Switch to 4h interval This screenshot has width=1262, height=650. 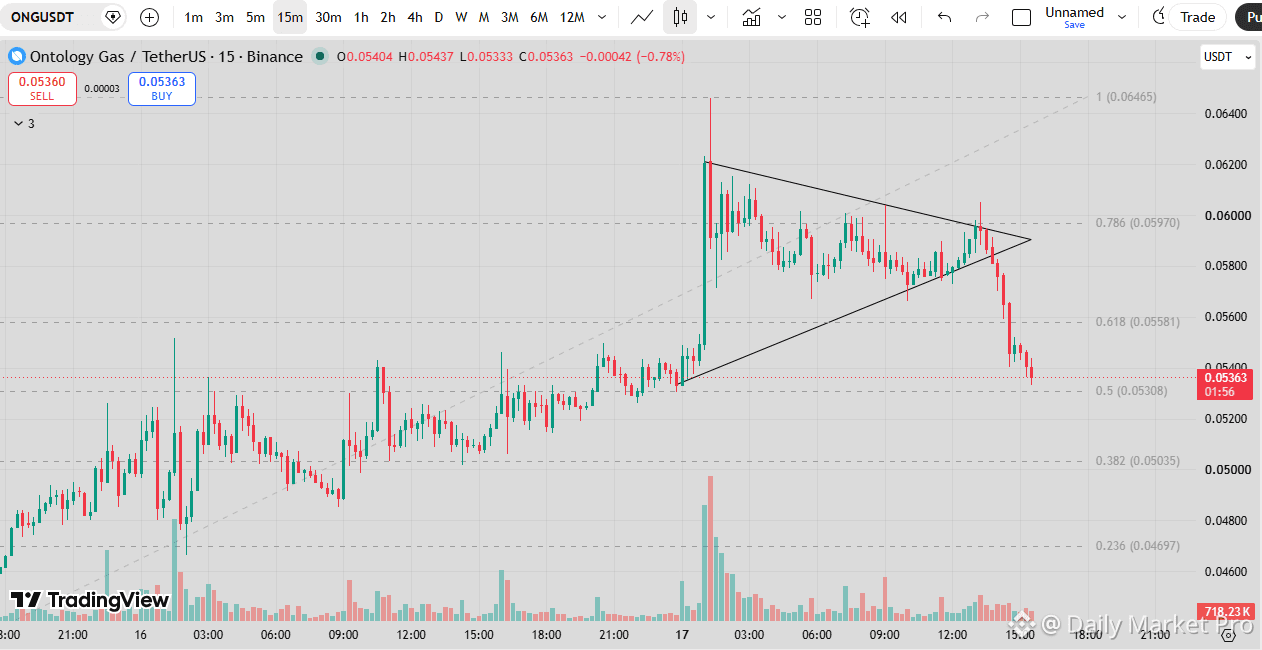point(415,17)
